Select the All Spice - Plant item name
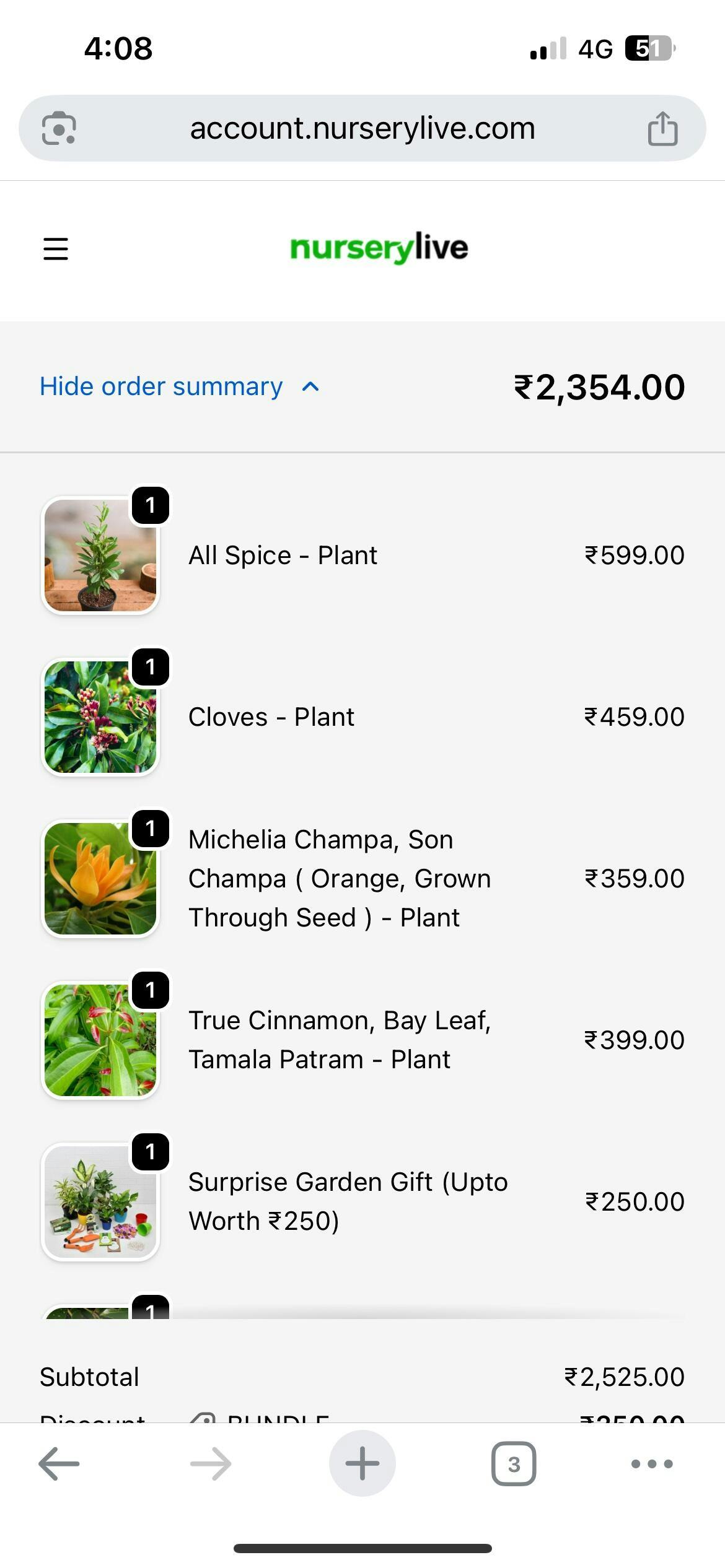Screen dimensions: 725x1568 click(283, 555)
